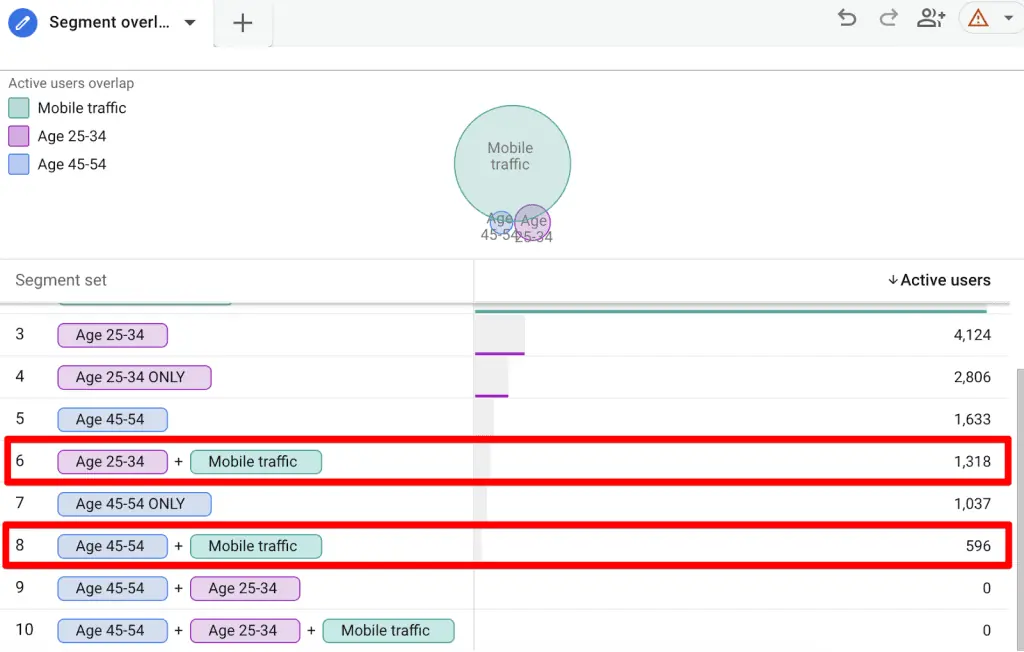The height and width of the screenshot is (652, 1024).
Task: Select the Age 45-54 legend swatch
Action: (19, 163)
